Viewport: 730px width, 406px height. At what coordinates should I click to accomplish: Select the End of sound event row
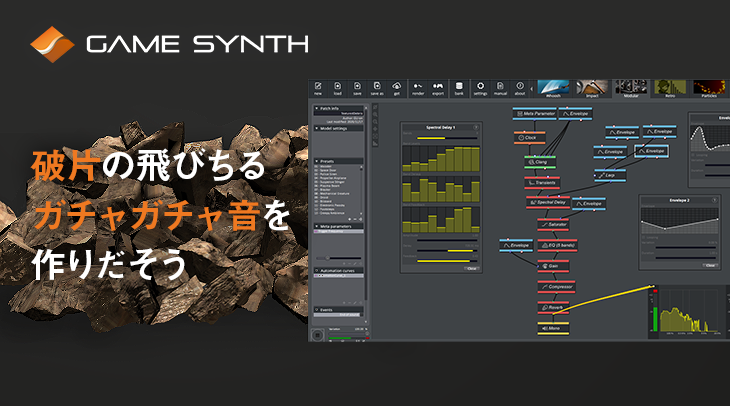338,315
